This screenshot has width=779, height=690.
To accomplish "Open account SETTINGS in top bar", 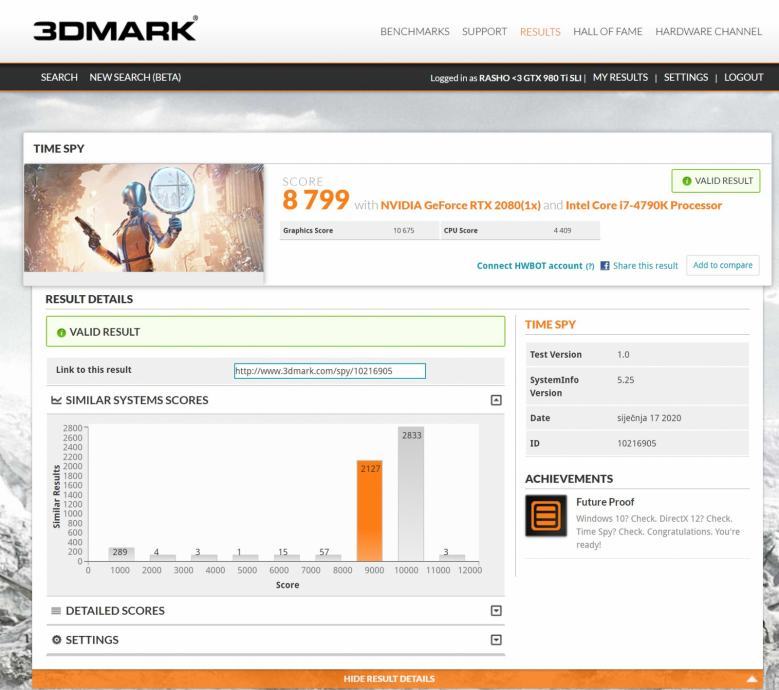I will (x=686, y=77).
